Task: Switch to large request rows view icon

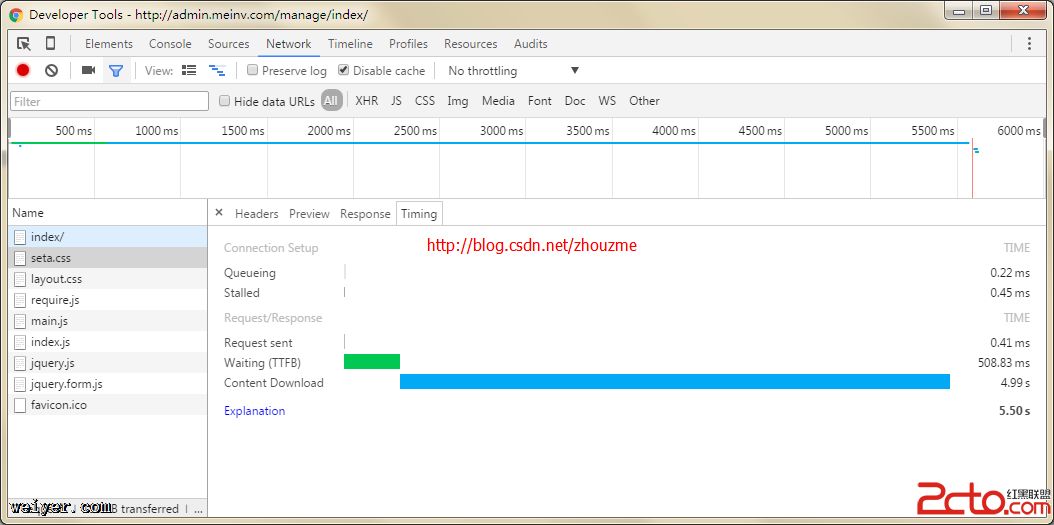Action: pyautogui.click(x=189, y=70)
